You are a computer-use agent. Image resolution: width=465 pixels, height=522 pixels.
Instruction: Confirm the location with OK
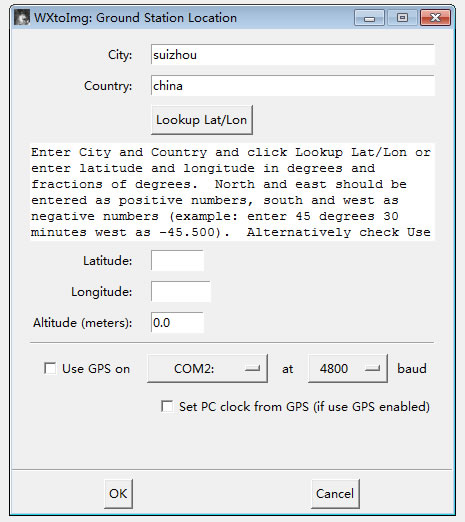[x=118, y=494]
